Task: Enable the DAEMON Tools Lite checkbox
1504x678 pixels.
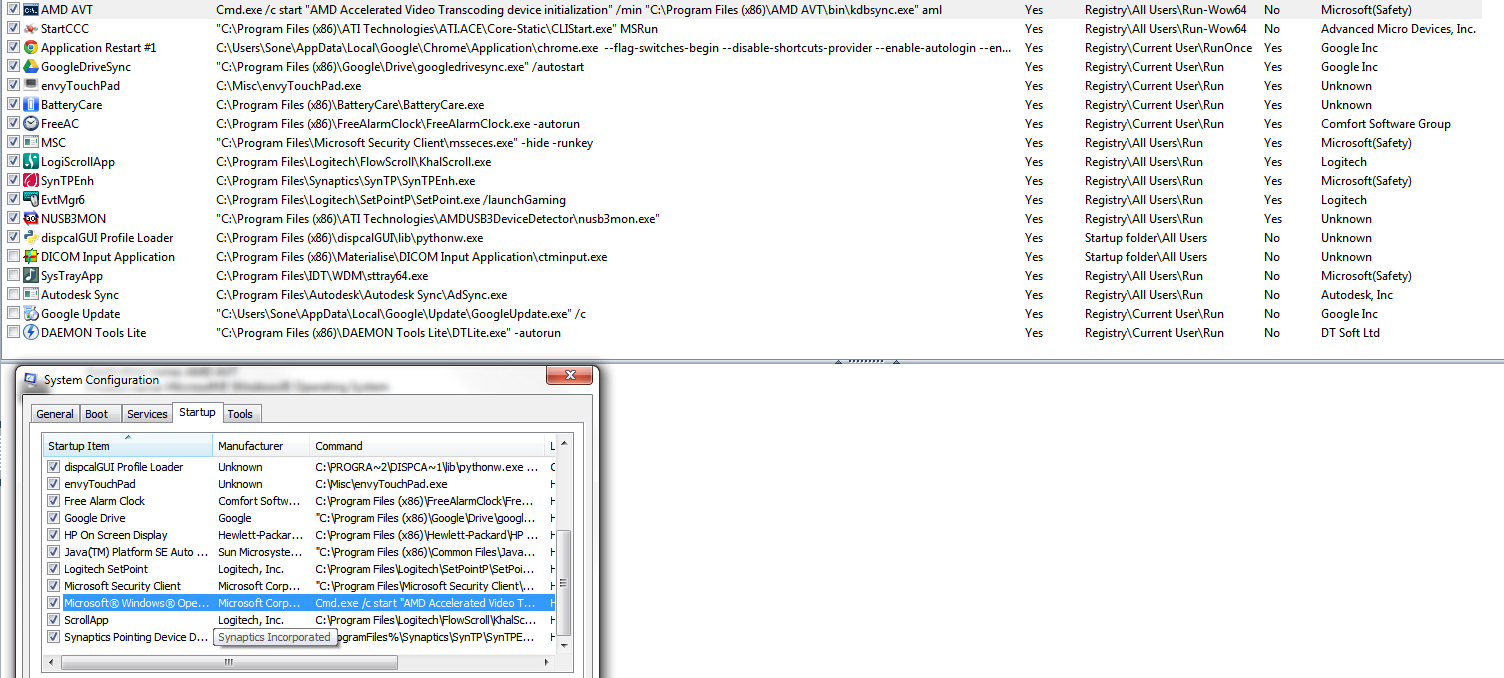Action: tap(13, 333)
